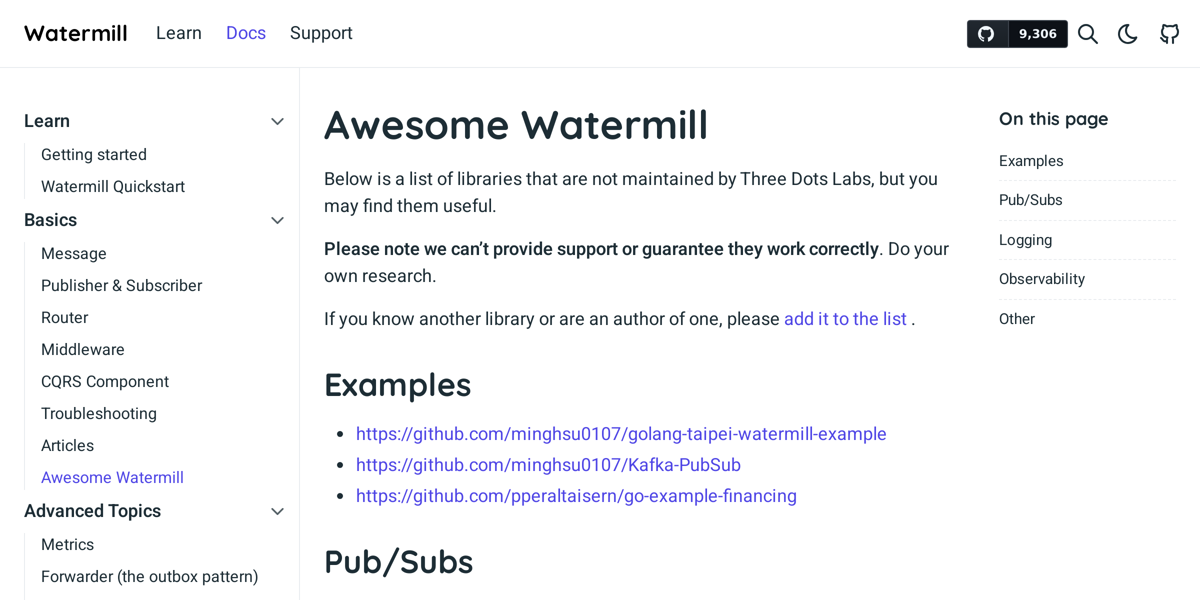Click the search magnifier icon
The height and width of the screenshot is (600, 1200).
(1088, 33)
